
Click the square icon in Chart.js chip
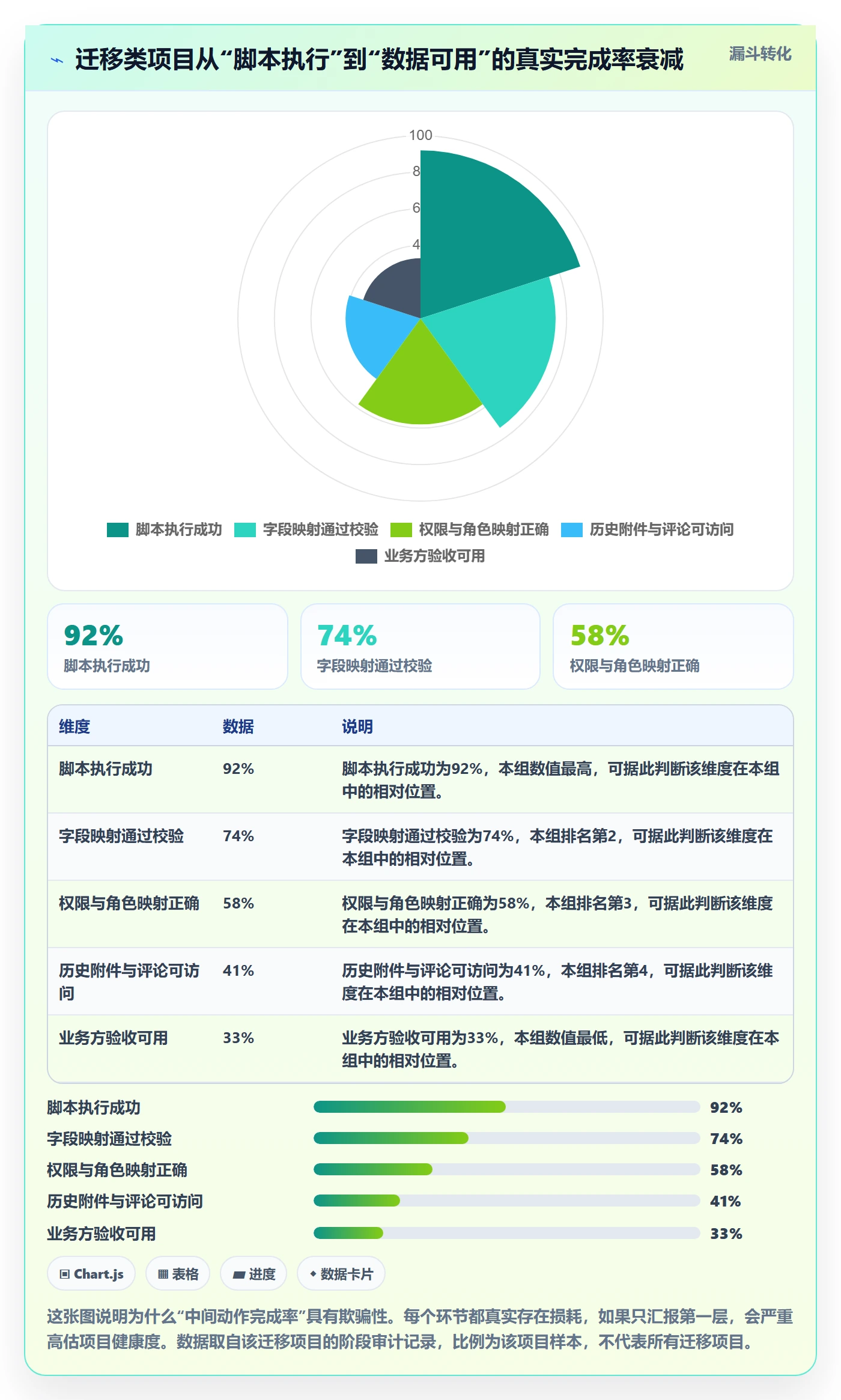65,1274
